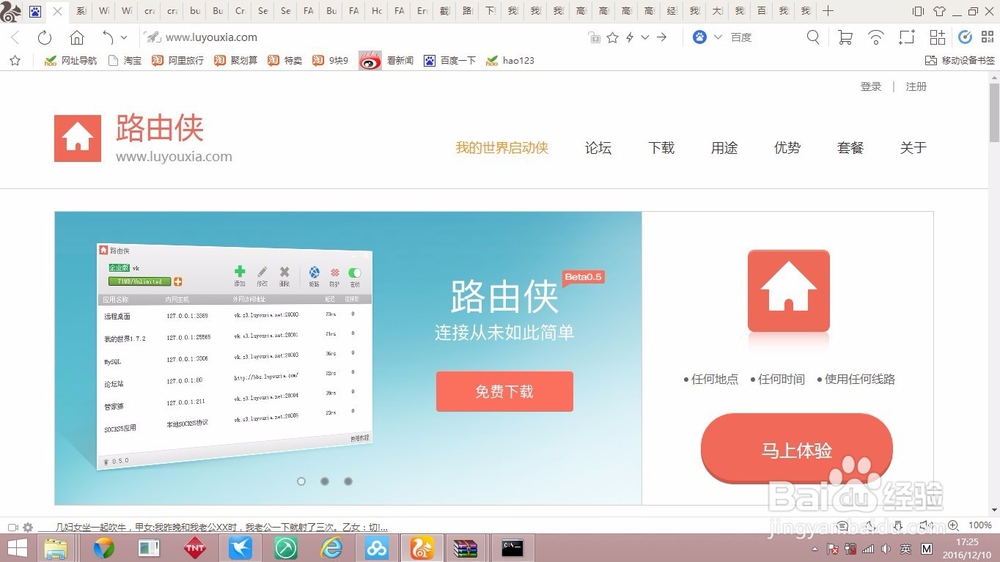Open File Explorer from taskbar
Image resolution: width=1000 pixels, height=562 pixels.
(56, 548)
